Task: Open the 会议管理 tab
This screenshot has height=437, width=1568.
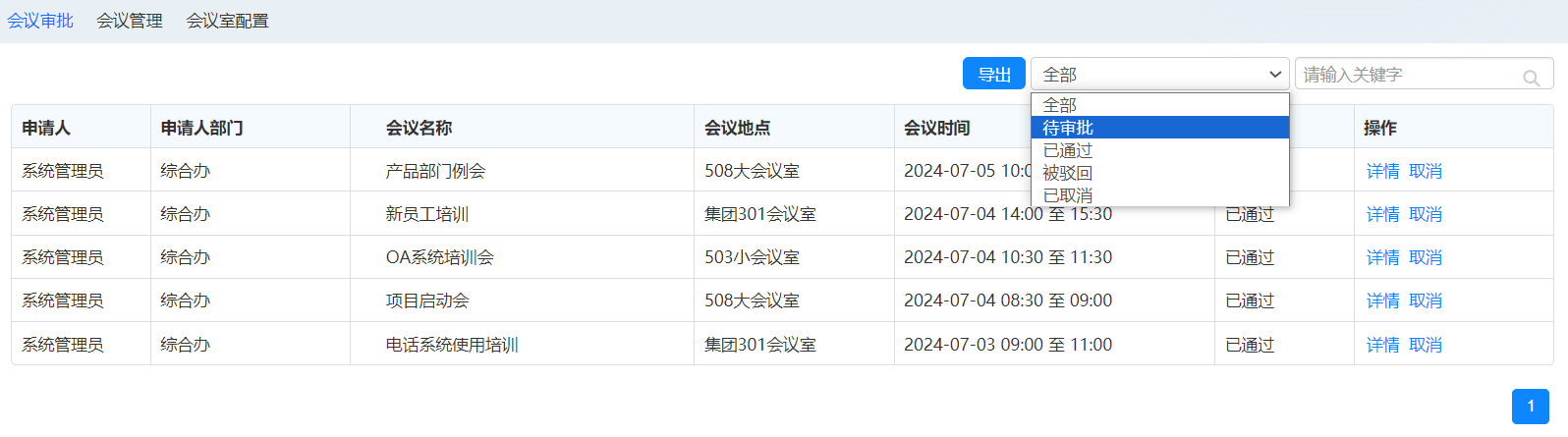Action: point(130,21)
